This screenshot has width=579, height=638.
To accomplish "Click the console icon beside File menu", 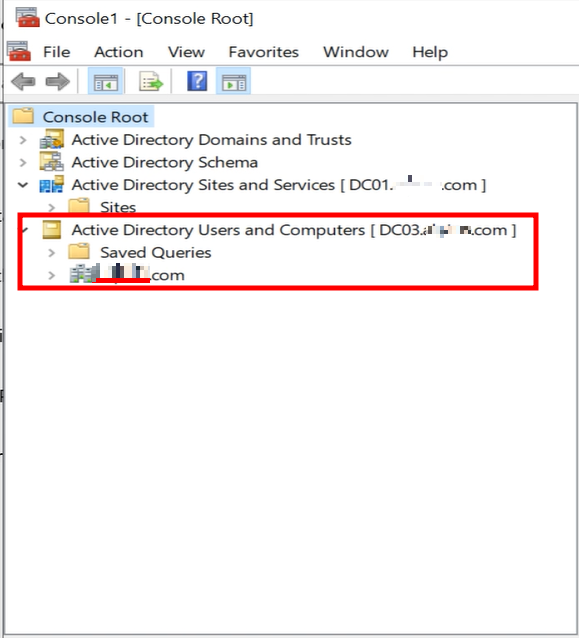I will (19, 51).
